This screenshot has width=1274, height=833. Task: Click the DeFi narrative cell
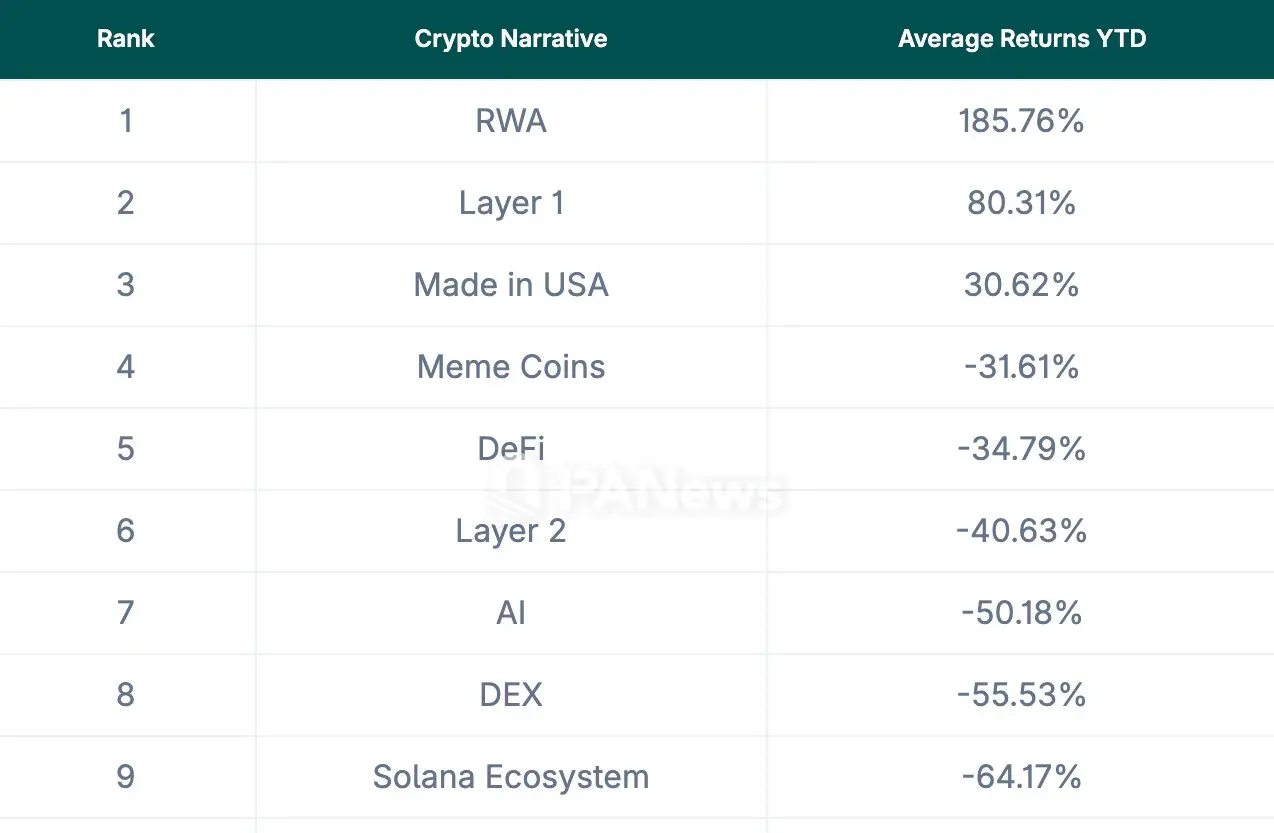(x=511, y=448)
